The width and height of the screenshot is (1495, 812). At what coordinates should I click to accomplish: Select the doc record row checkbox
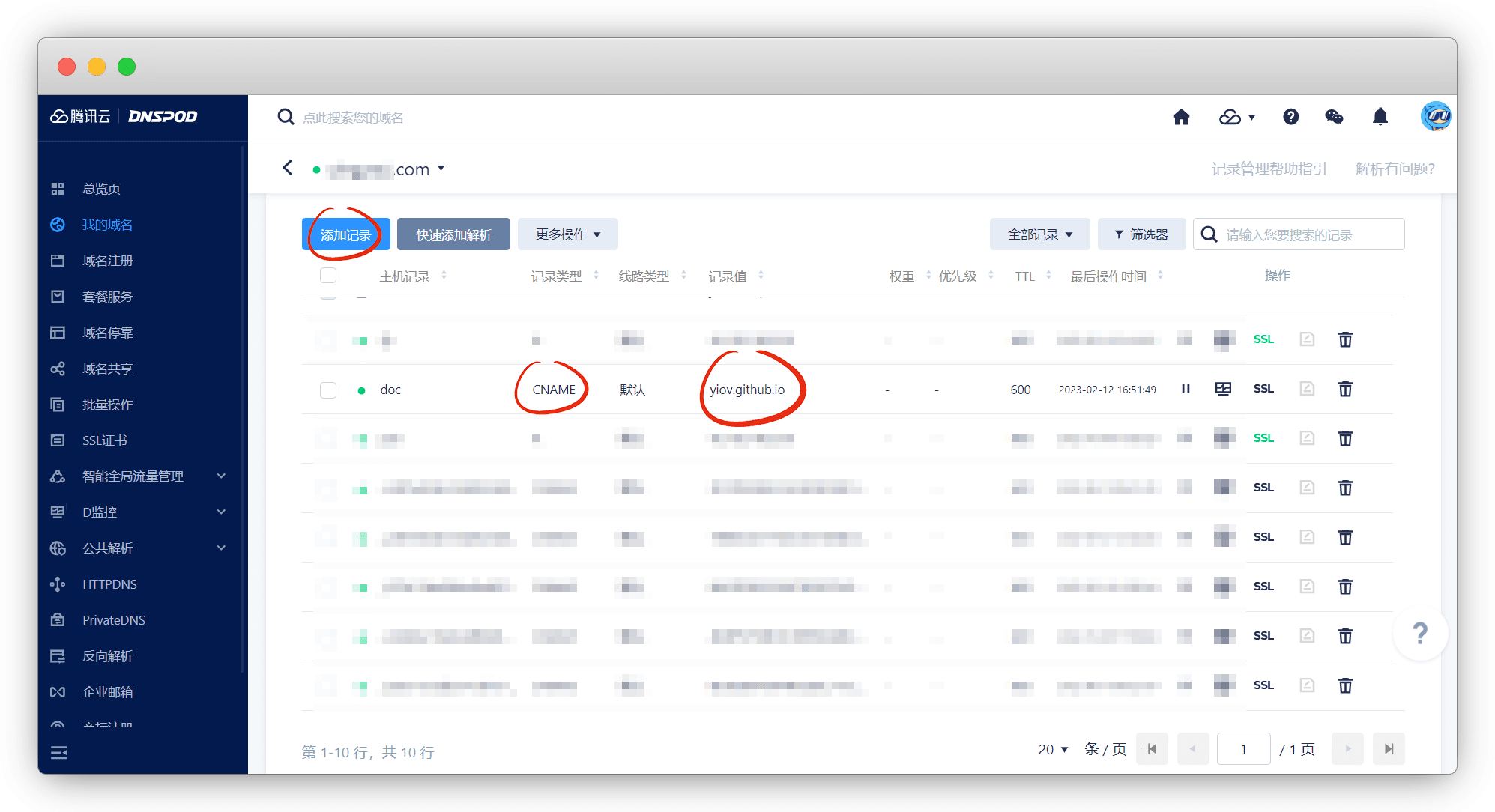point(327,390)
